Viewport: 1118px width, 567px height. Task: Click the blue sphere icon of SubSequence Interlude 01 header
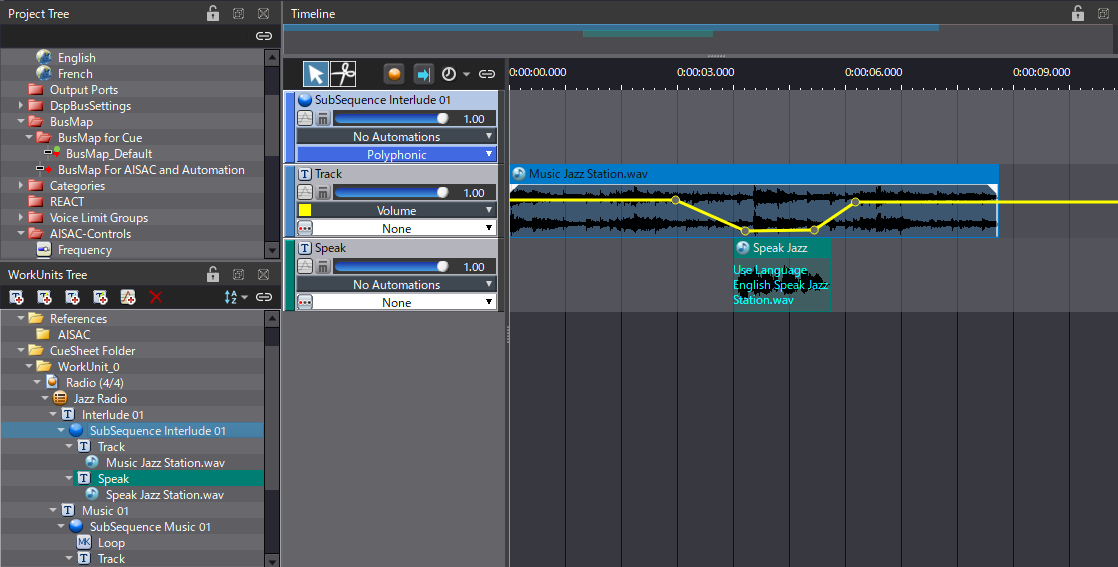pos(305,100)
